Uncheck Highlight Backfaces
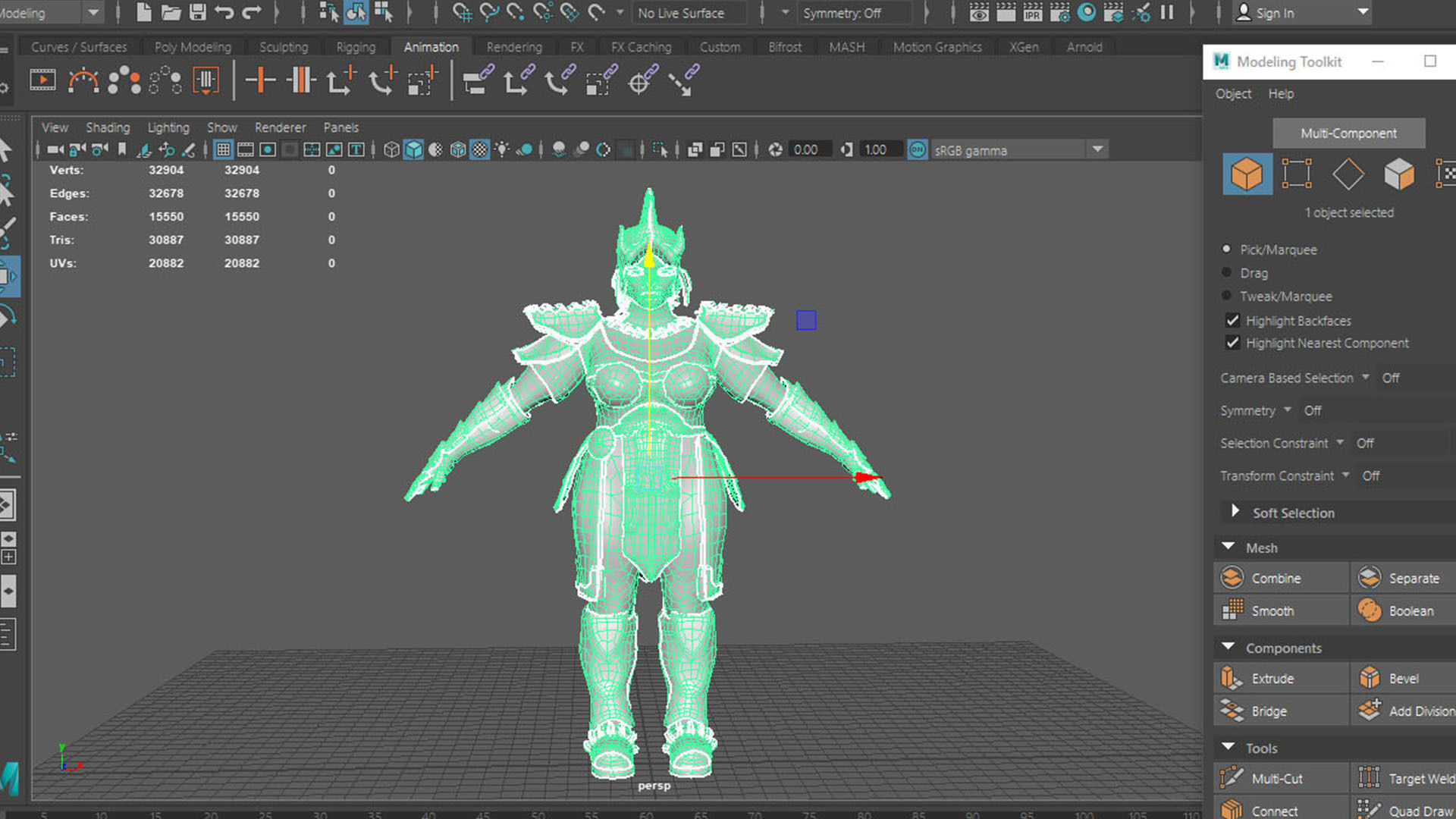Screen dimensions: 1456x819 point(1232,320)
